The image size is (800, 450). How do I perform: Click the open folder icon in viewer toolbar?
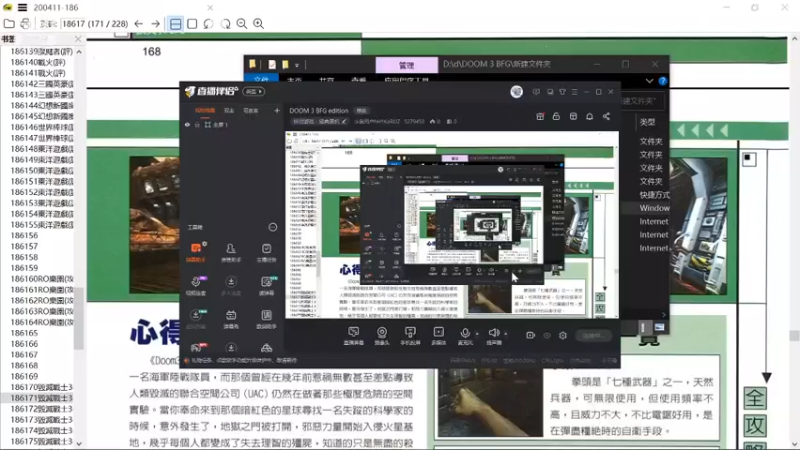9,23
